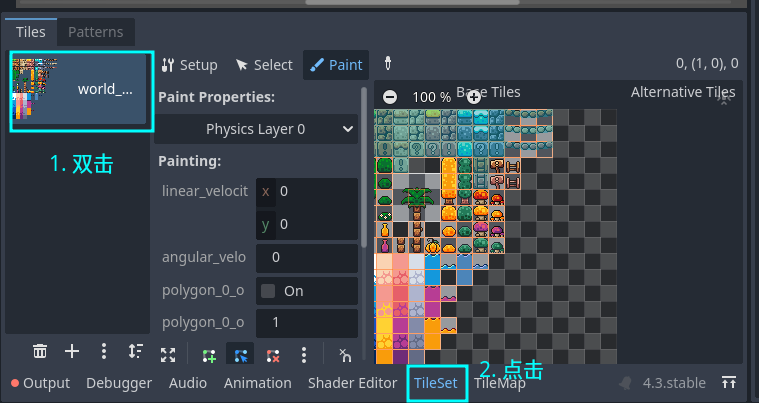Click the clear painted properties icon
759x403 pixels.
click(345, 355)
